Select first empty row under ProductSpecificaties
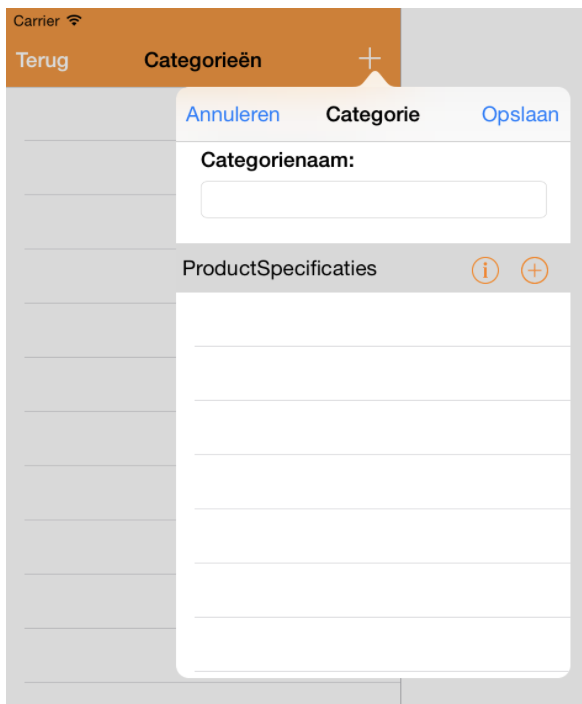The height and width of the screenshot is (704, 582). [x=373, y=319]
